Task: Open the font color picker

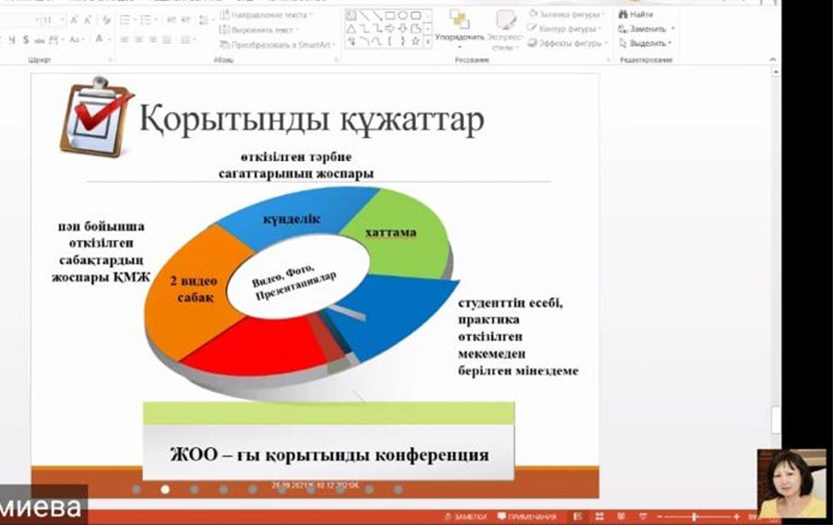Action: pos(101,40)
